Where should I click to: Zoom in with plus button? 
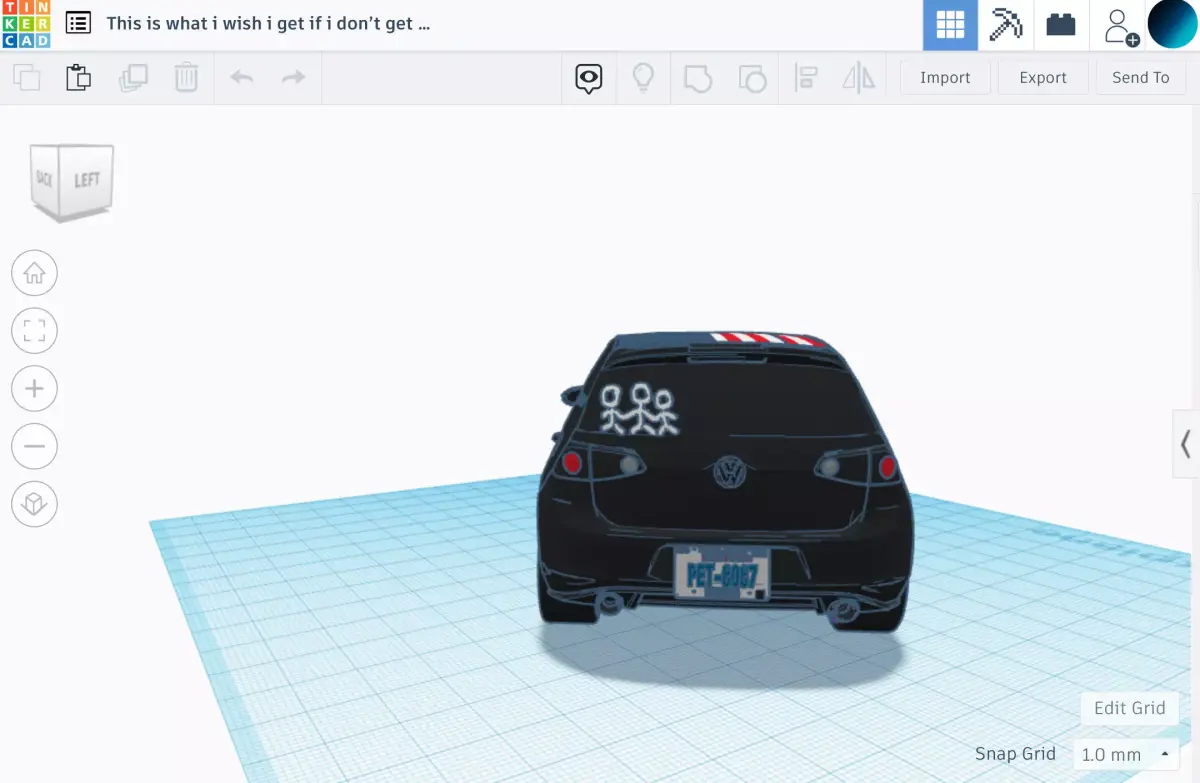34,389
